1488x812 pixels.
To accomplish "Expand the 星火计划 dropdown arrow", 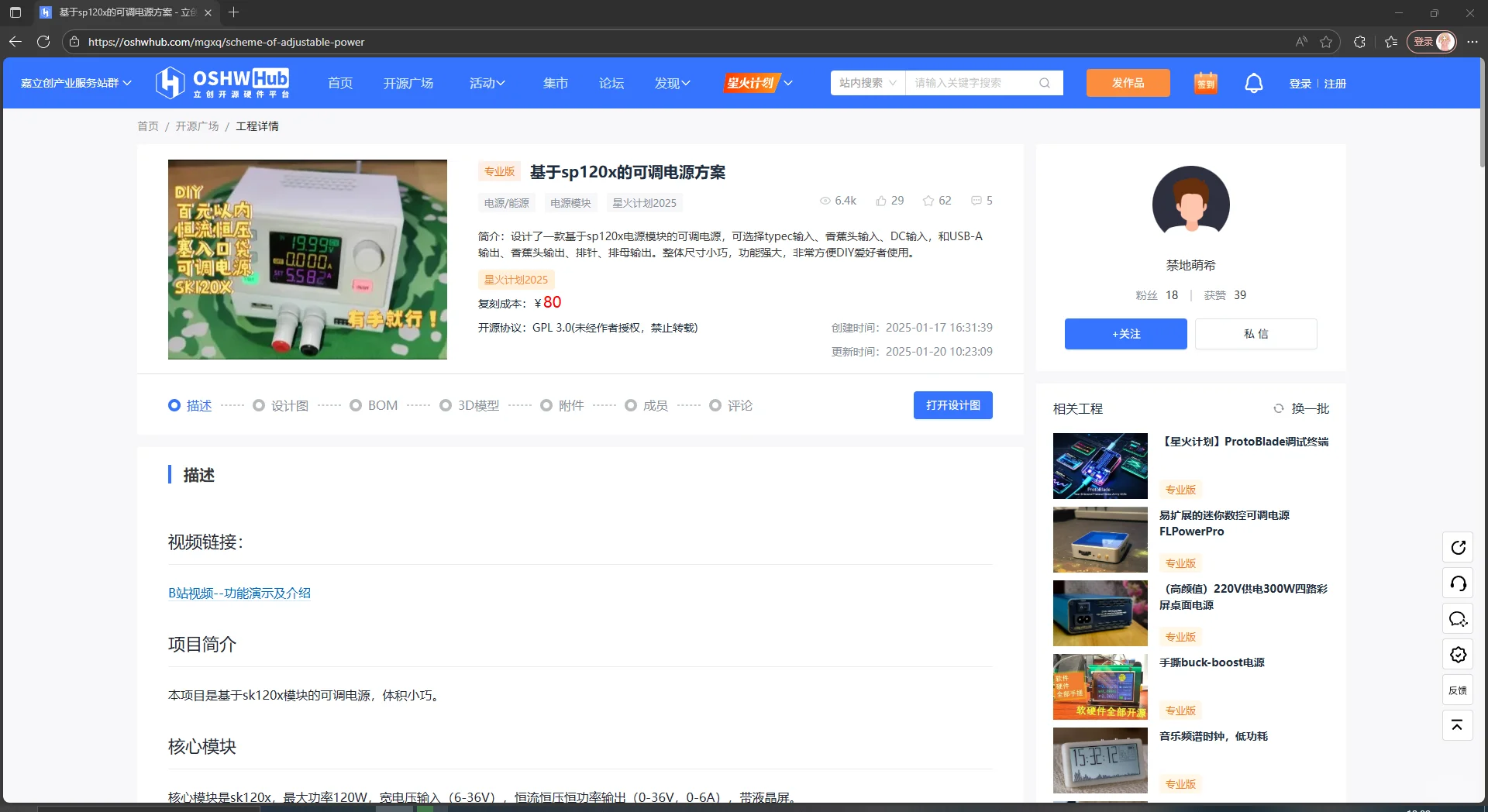I will (x=788, y=83).
